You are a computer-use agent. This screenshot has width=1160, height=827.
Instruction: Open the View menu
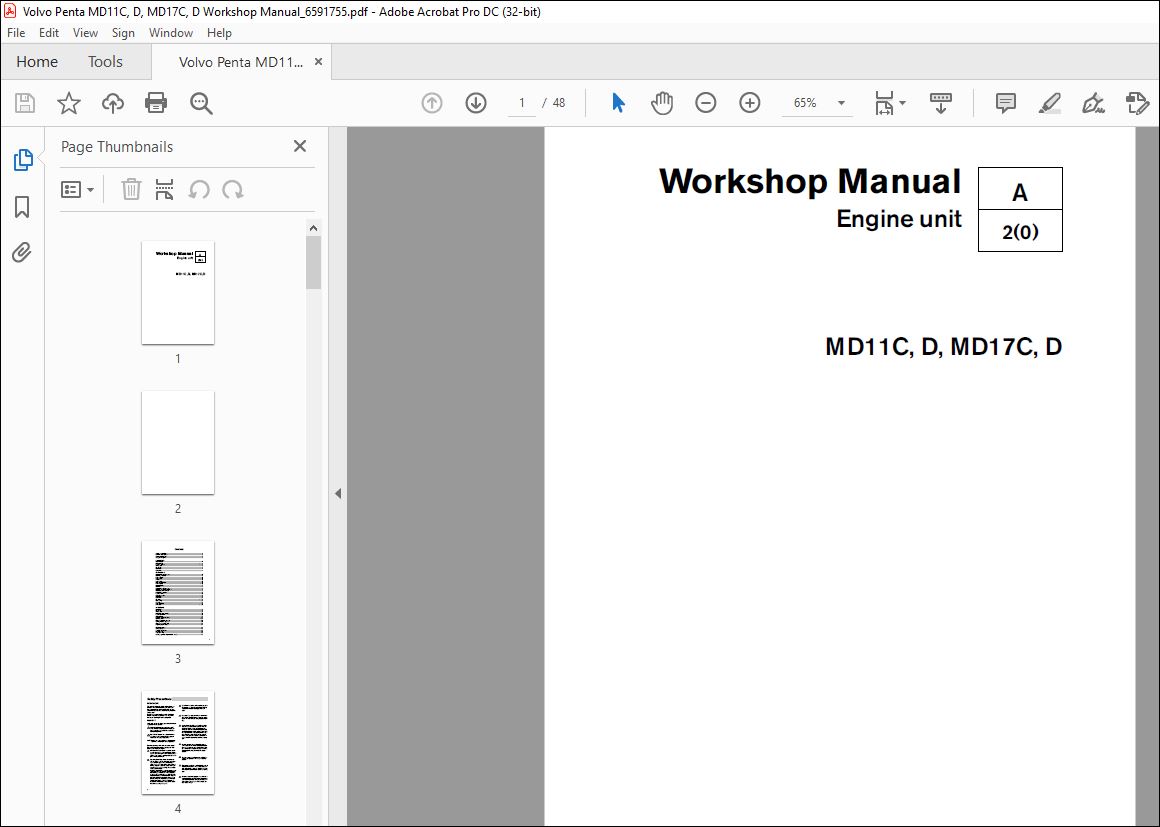[85, 33]
